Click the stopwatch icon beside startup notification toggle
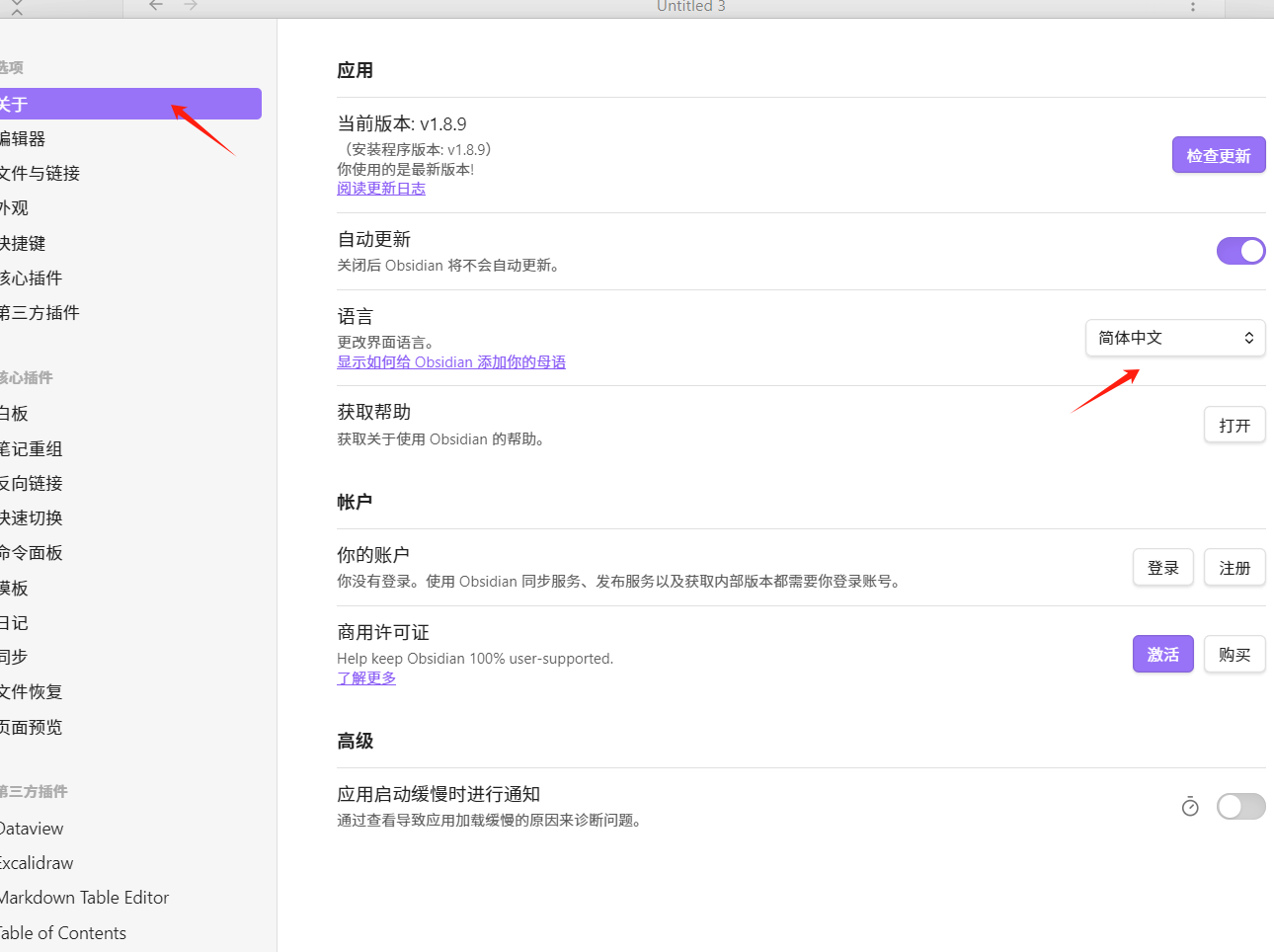Viewport: 1274px width, 952px height. [x=1190, y=807]
